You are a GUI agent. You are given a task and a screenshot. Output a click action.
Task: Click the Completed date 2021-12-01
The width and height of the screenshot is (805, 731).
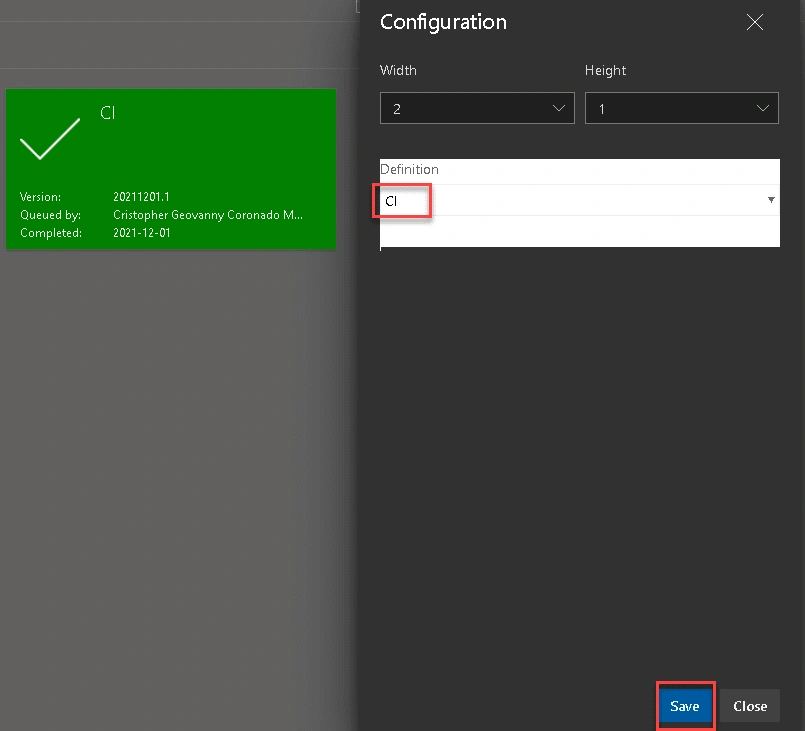pos(142,233)
